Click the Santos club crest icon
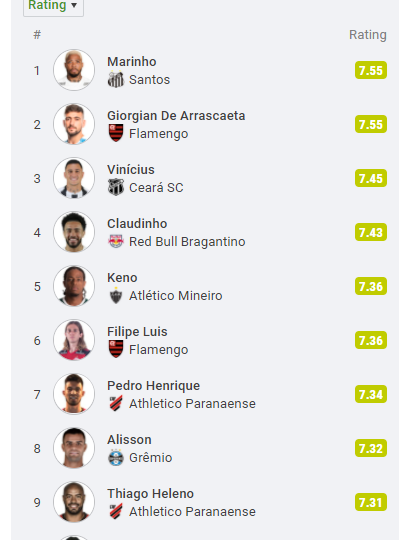 pos(116,80)
